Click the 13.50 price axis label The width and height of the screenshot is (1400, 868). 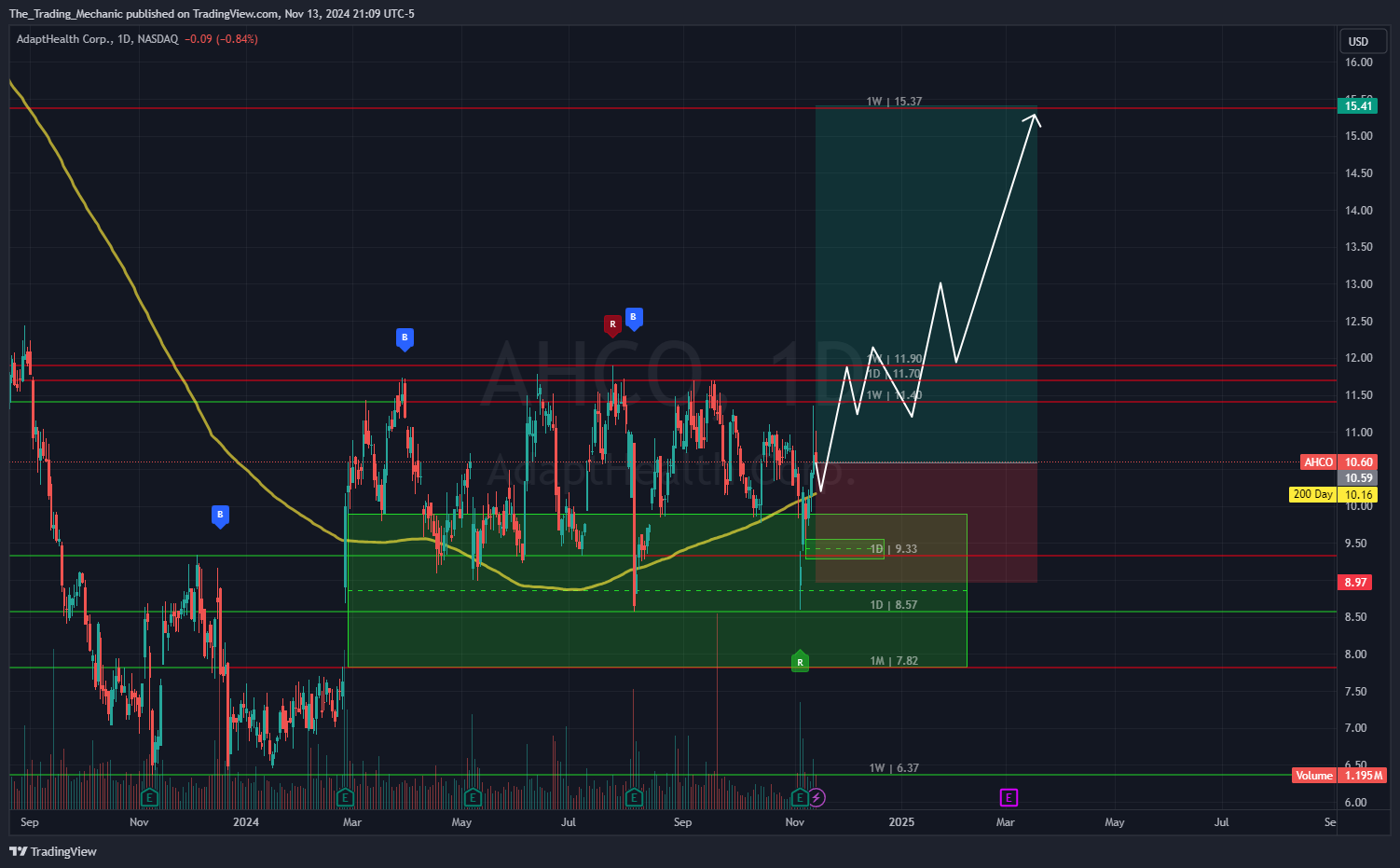pos(1358,247)
